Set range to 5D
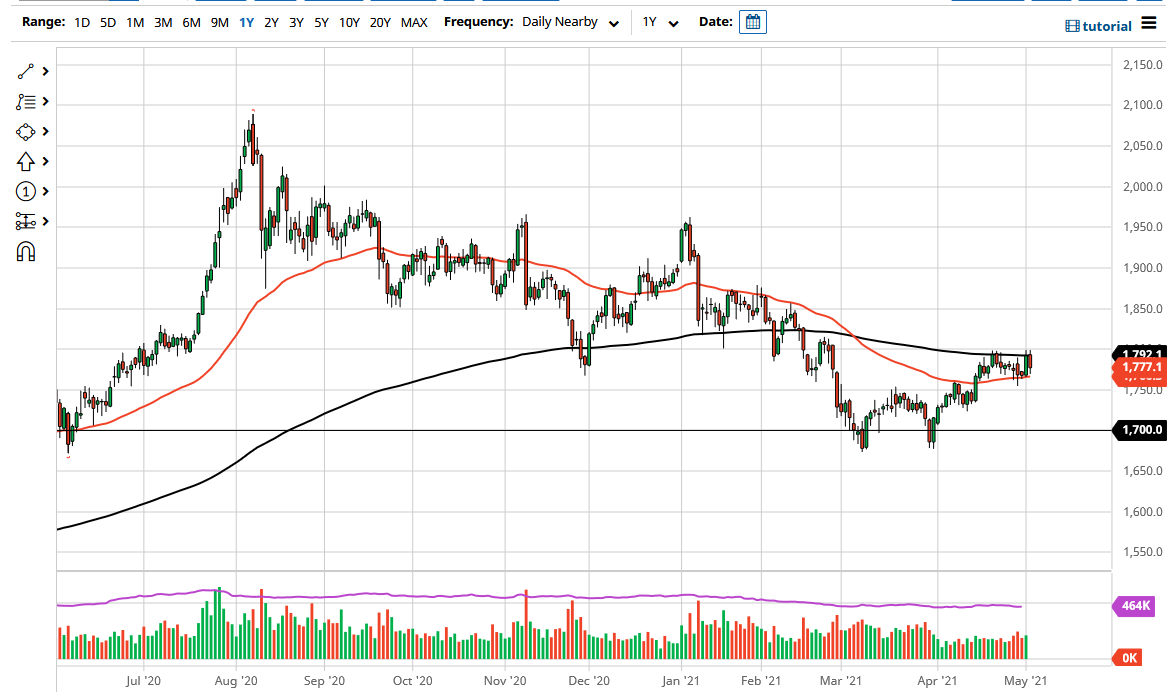Viewport: 1169px width, 696px height. [x=108, y=22]
